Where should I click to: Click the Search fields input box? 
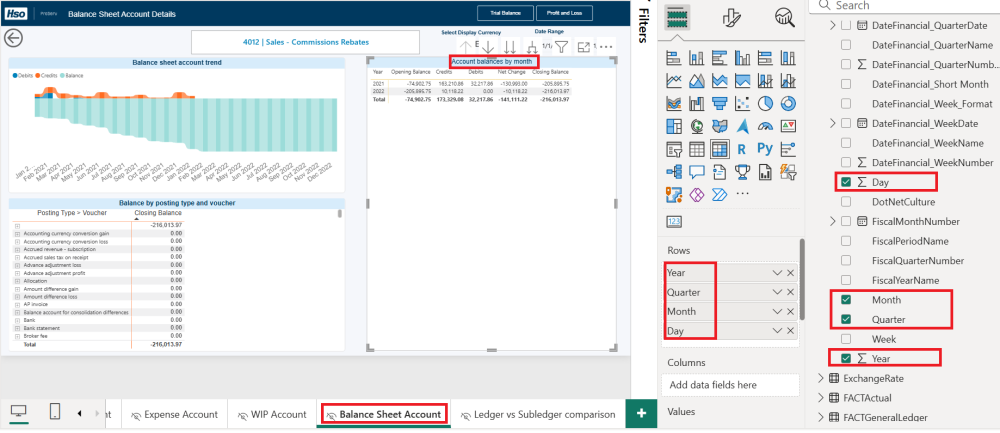[906, 6]
